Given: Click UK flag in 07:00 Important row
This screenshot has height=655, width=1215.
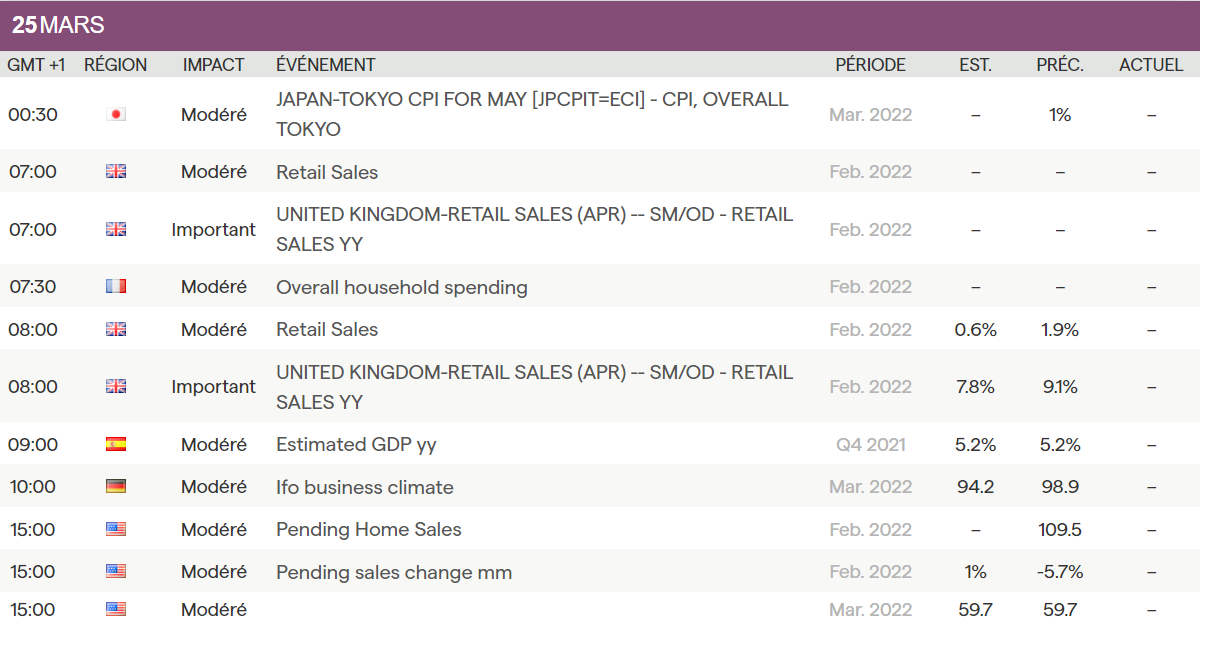Looking at the screenshot, I should point(116,229).
